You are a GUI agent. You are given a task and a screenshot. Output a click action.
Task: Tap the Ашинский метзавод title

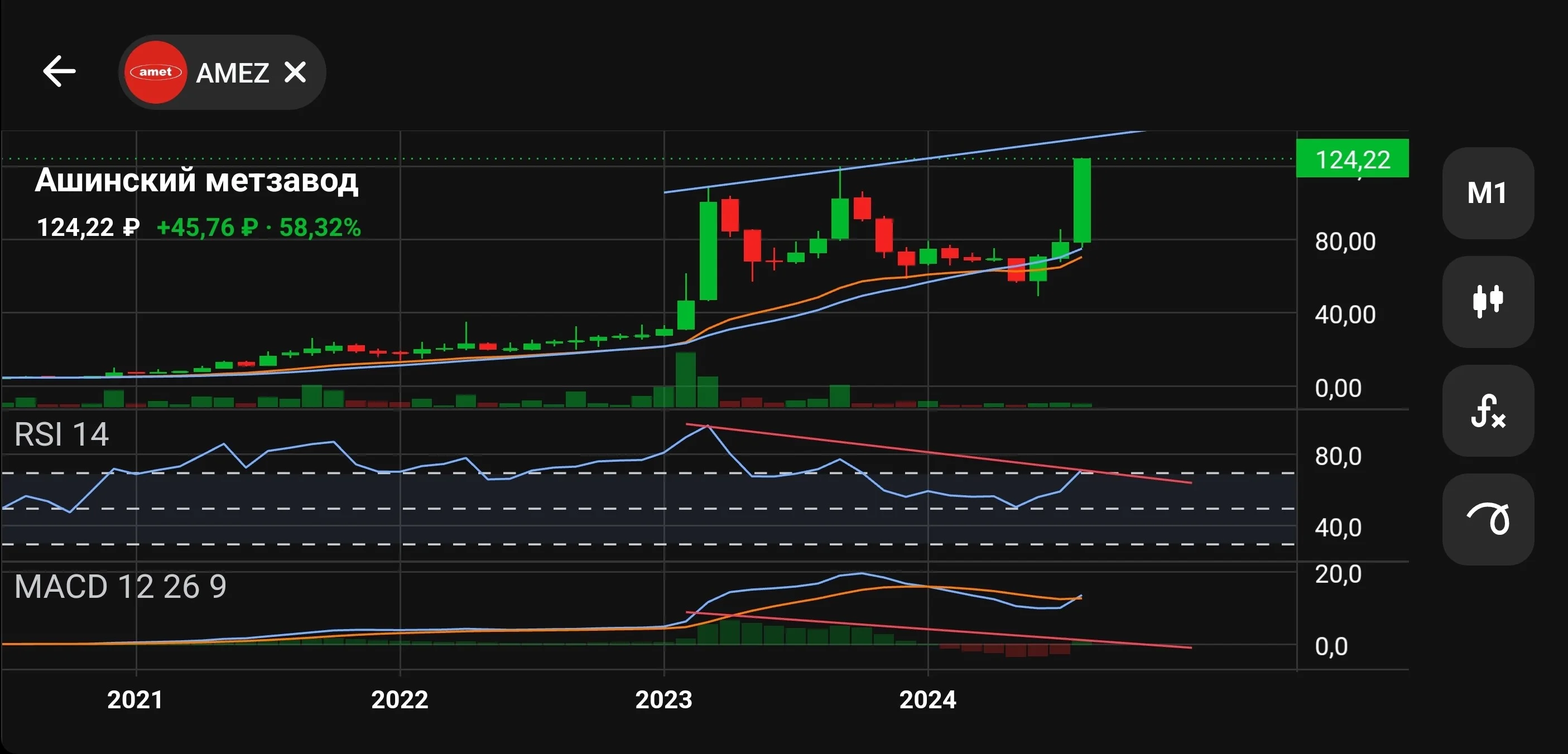click(x=196, y=181)
